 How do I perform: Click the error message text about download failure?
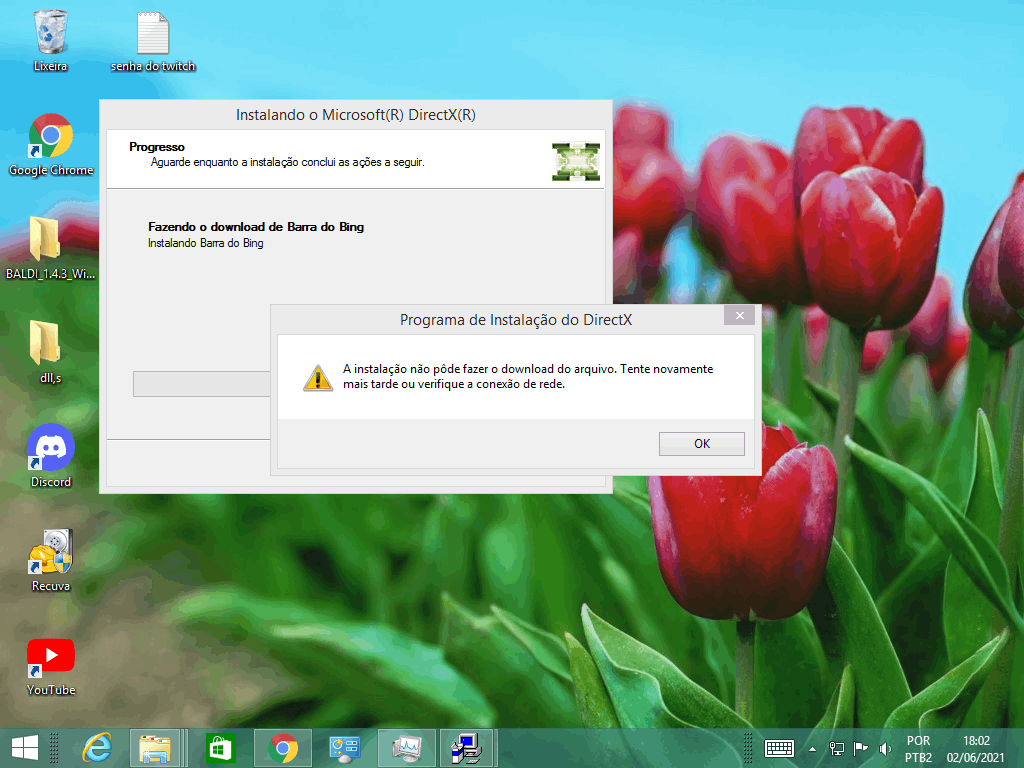(x=528, y=377)
